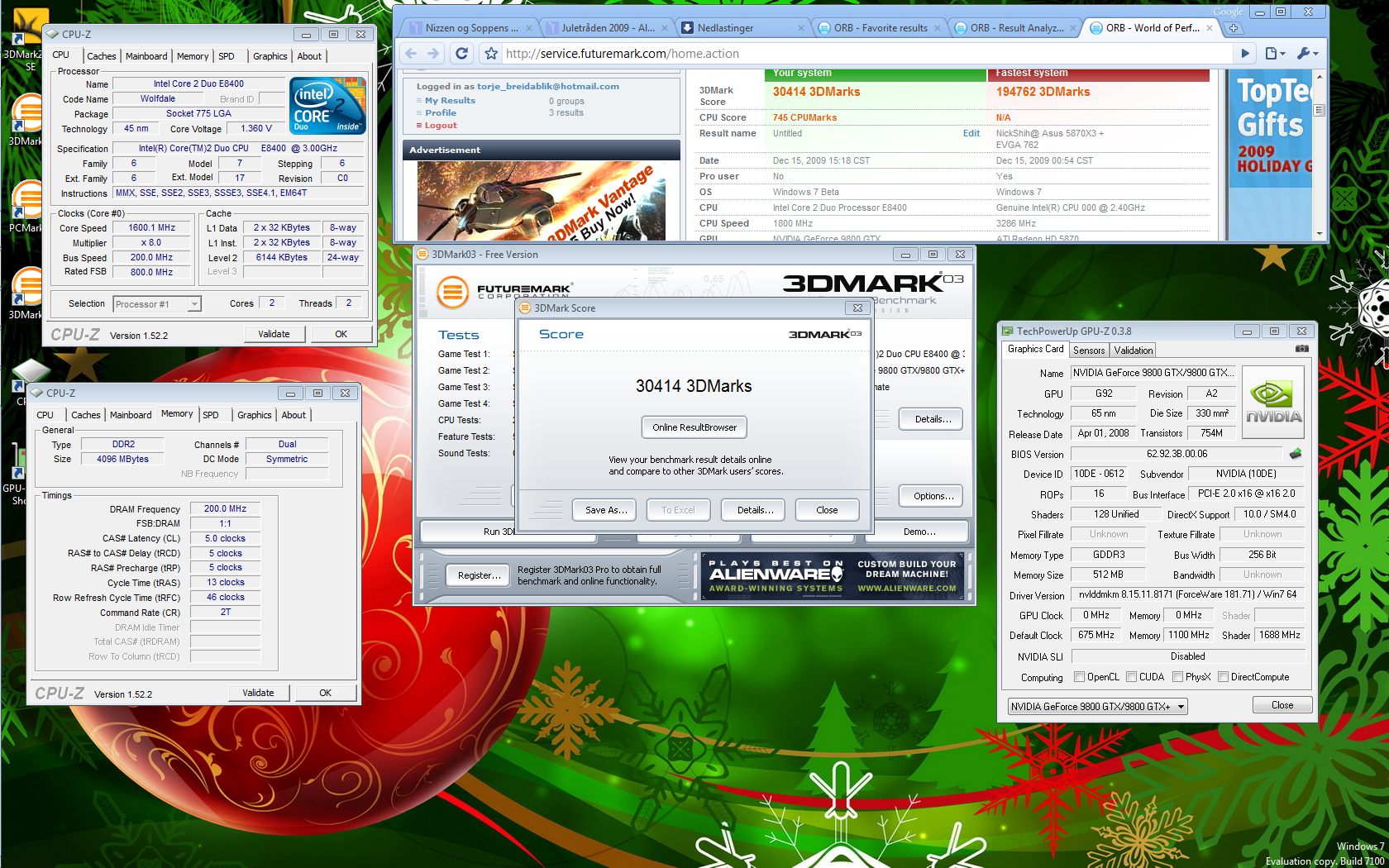Open the Validation tab in GPU-Z

coord(1134,351)
